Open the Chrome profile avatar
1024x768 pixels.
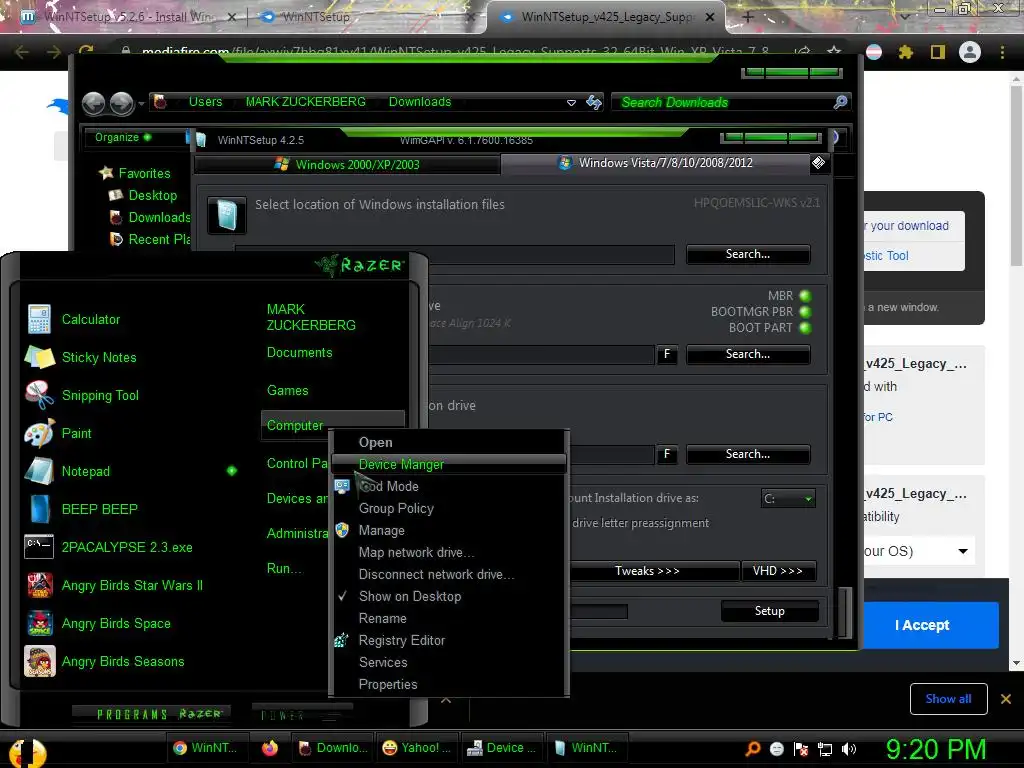pyautogui.click(x=970, y=52)
